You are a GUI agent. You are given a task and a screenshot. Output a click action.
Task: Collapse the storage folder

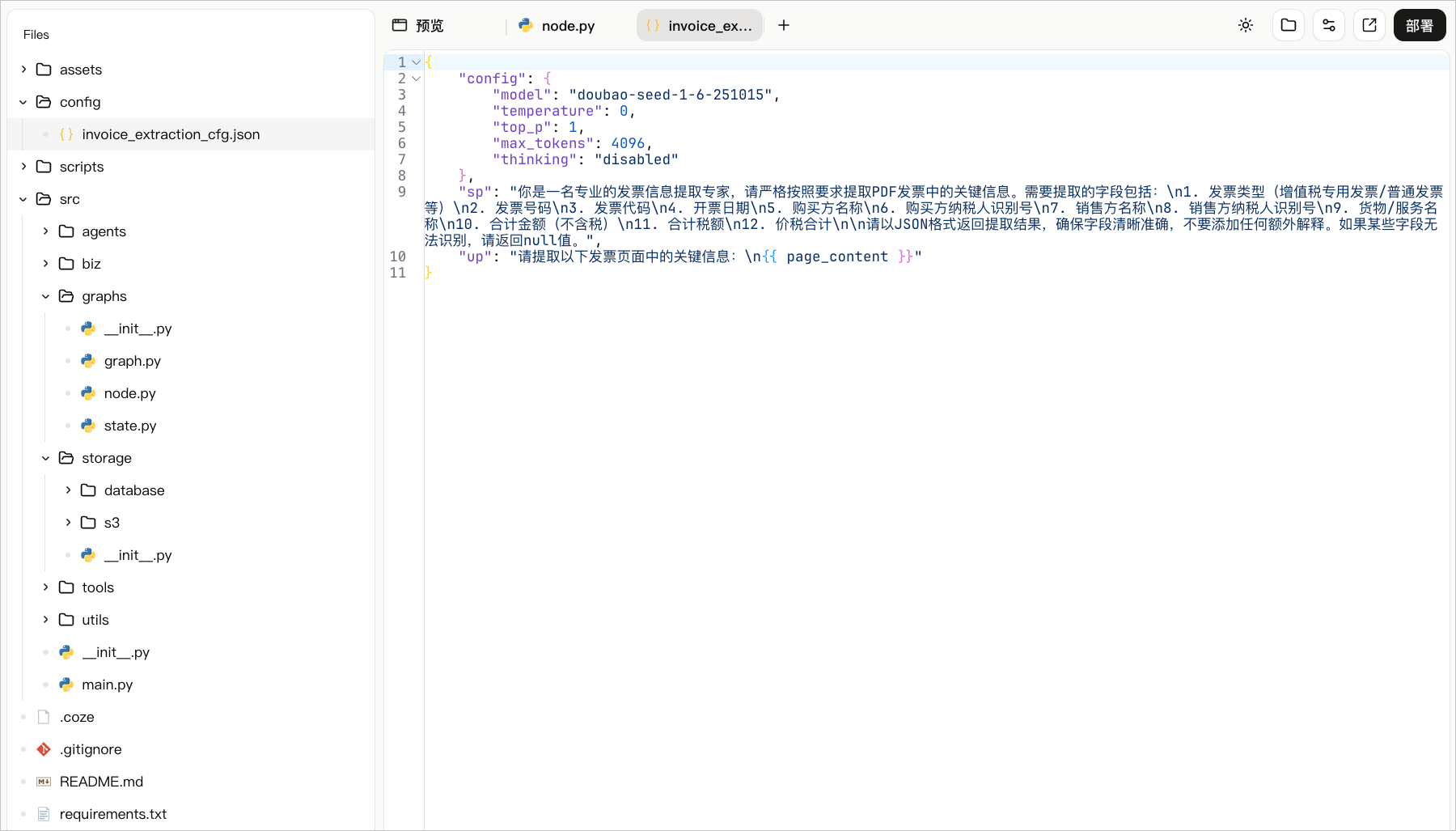point(46,458)
